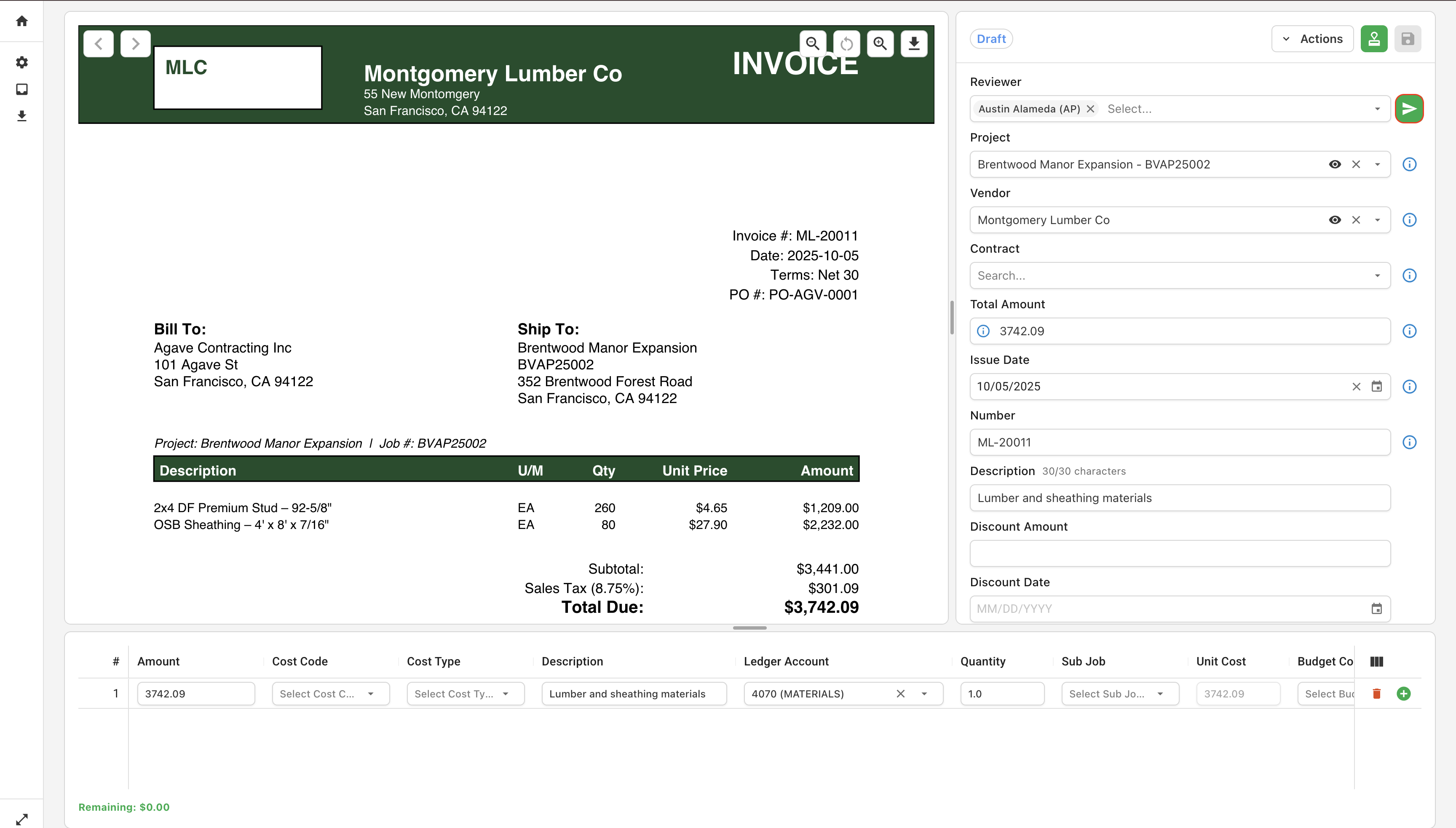
Task: Send invoice to reviewer with green arrow
Action: pos(1409,109)
